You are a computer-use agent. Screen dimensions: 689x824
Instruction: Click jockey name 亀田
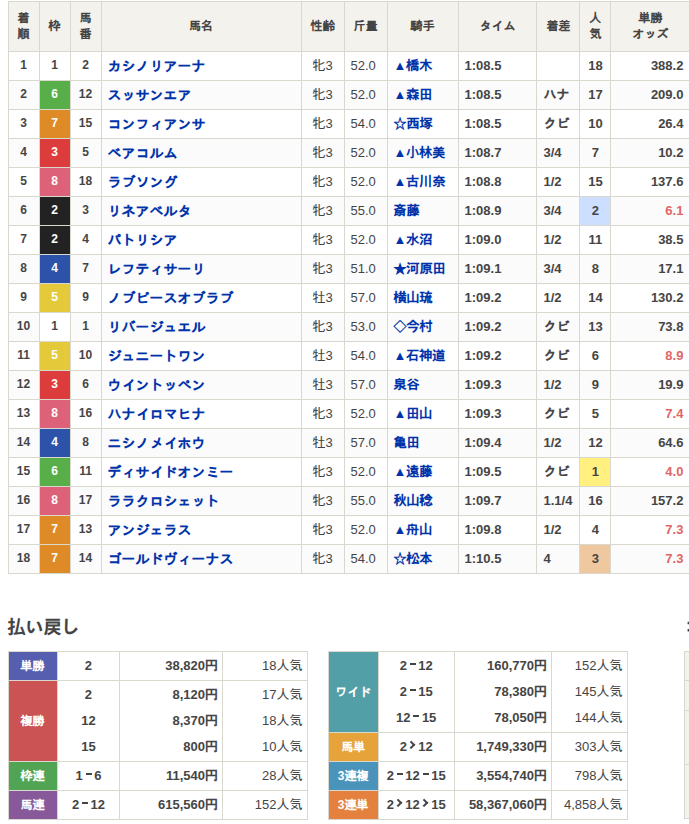407,443
